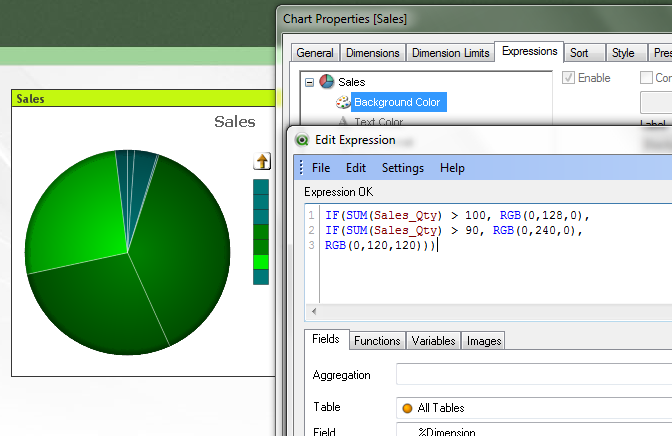The image size is (672, 436).
Task: Open the Aggregation dropdown
Action: (534, 374)
